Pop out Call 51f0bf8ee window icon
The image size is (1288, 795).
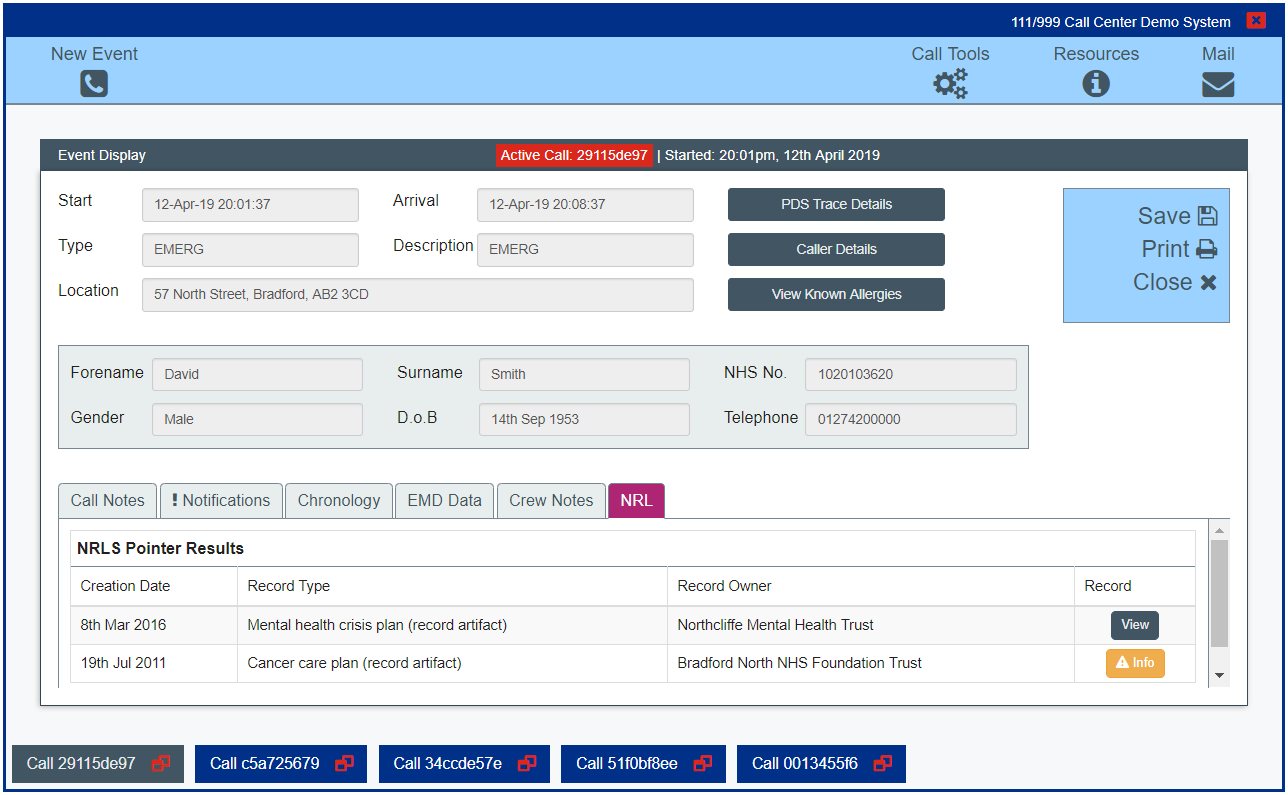(x=703, y=764)
